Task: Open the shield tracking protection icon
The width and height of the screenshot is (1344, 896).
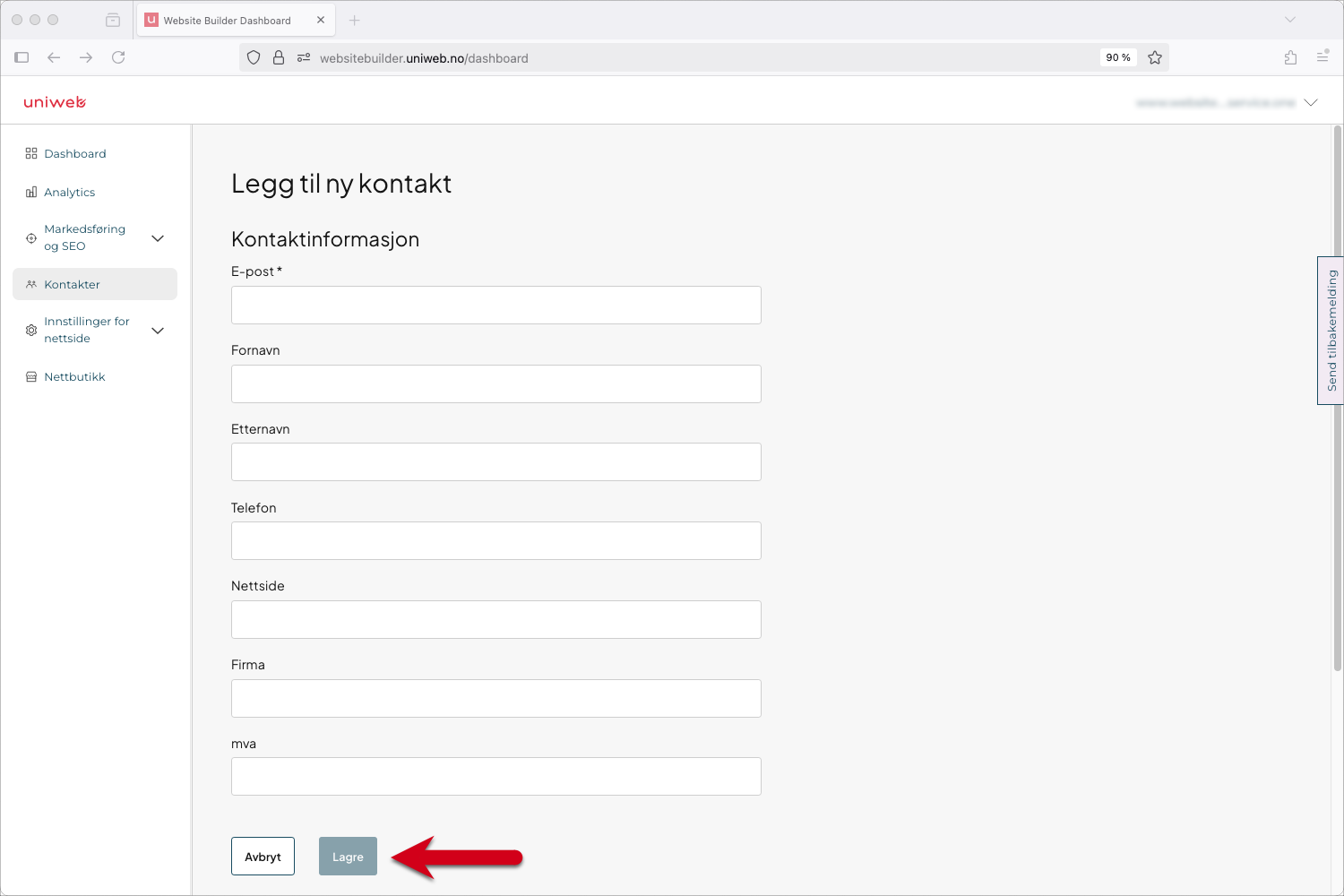Action: point(254,57)
